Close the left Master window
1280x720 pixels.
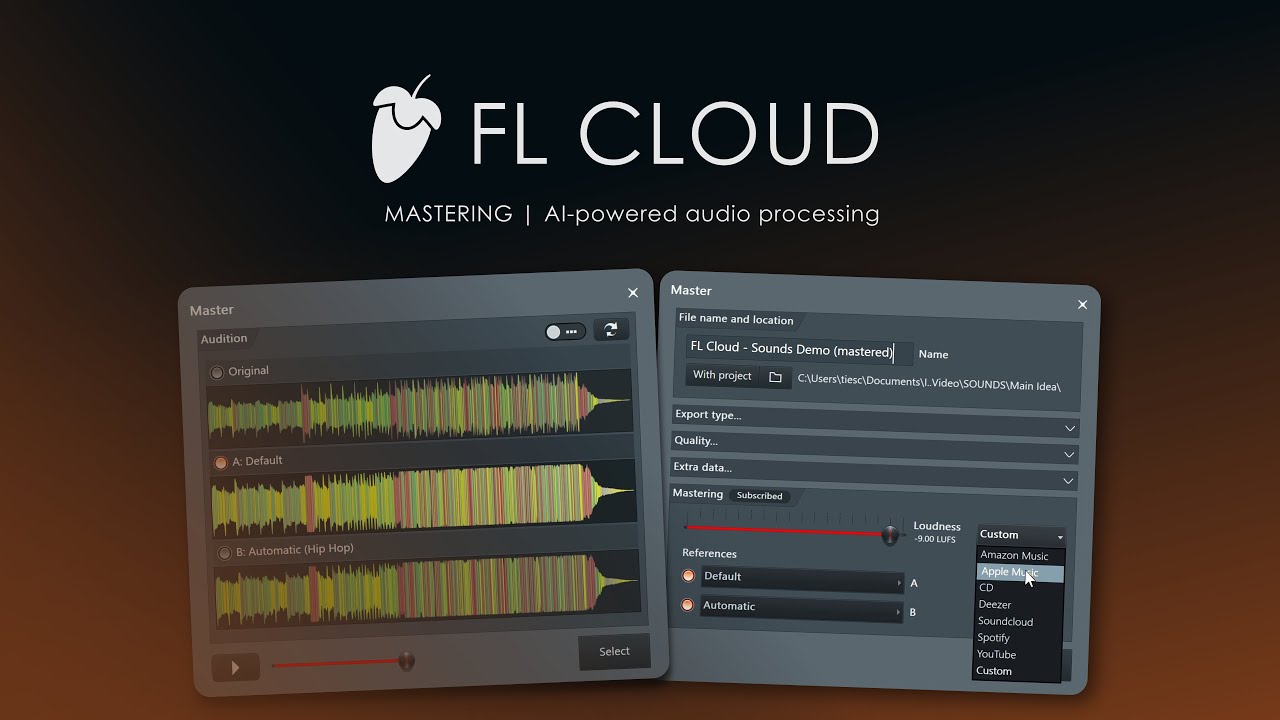coord(633,293)
